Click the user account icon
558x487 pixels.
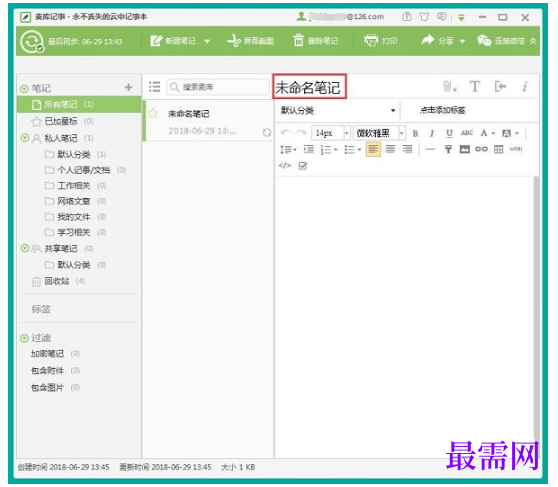[301, 16]
